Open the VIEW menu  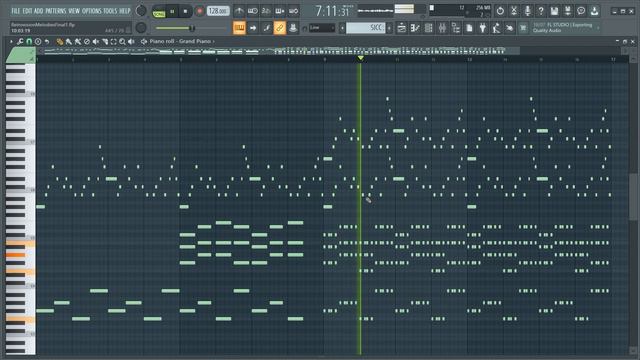click(x=74, y=11)
